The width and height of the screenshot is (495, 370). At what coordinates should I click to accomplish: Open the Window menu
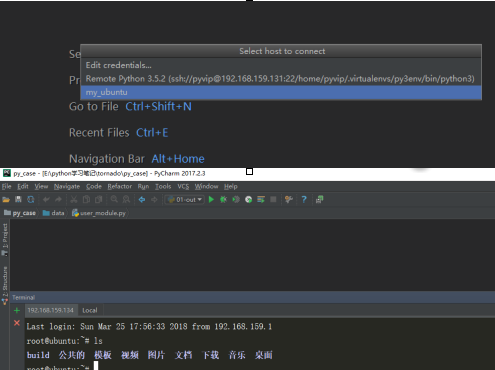tap(206, 186)
